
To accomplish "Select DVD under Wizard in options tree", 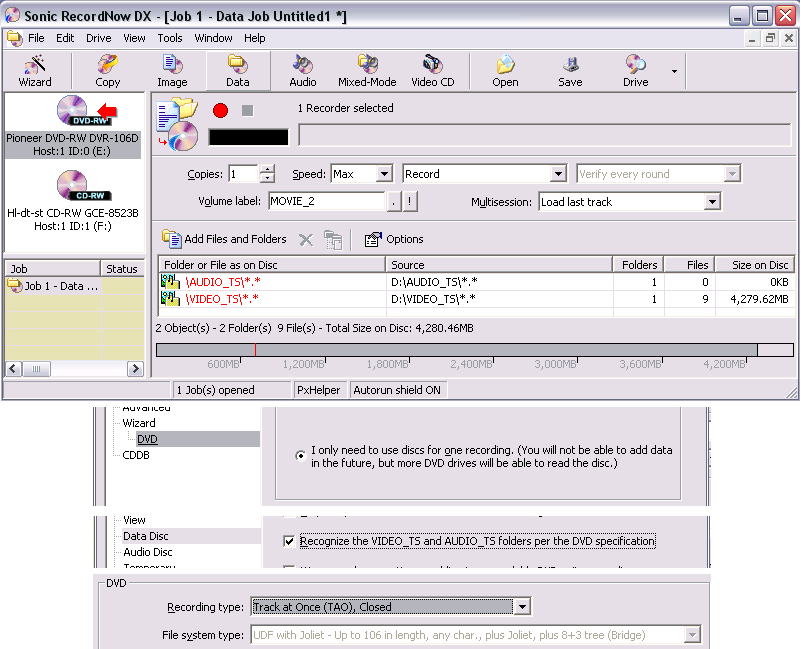I will click(x=147, y=439).
